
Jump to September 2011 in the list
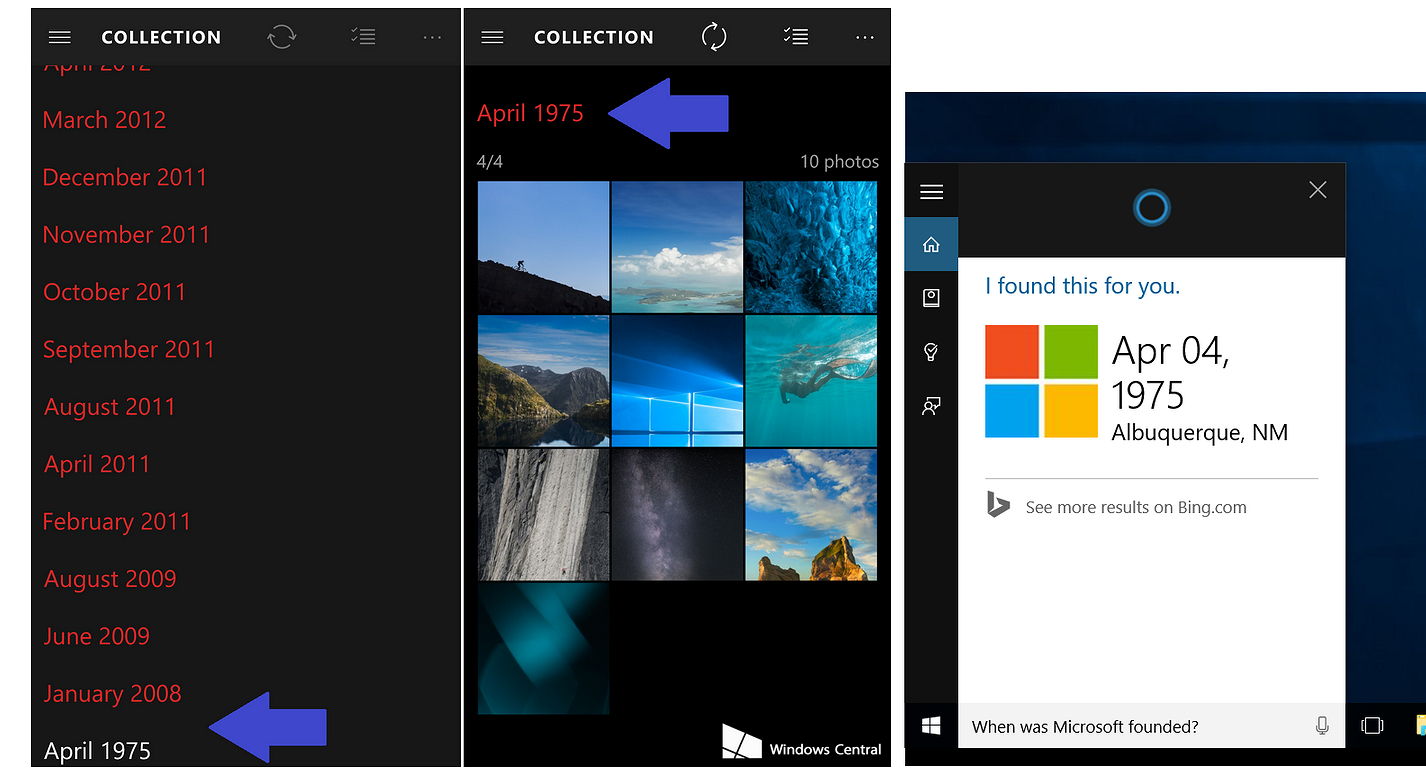(129, 350)
